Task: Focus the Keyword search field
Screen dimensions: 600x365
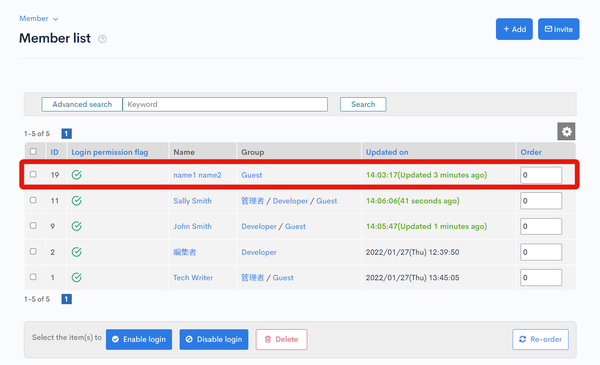Action: pos(225,104)
